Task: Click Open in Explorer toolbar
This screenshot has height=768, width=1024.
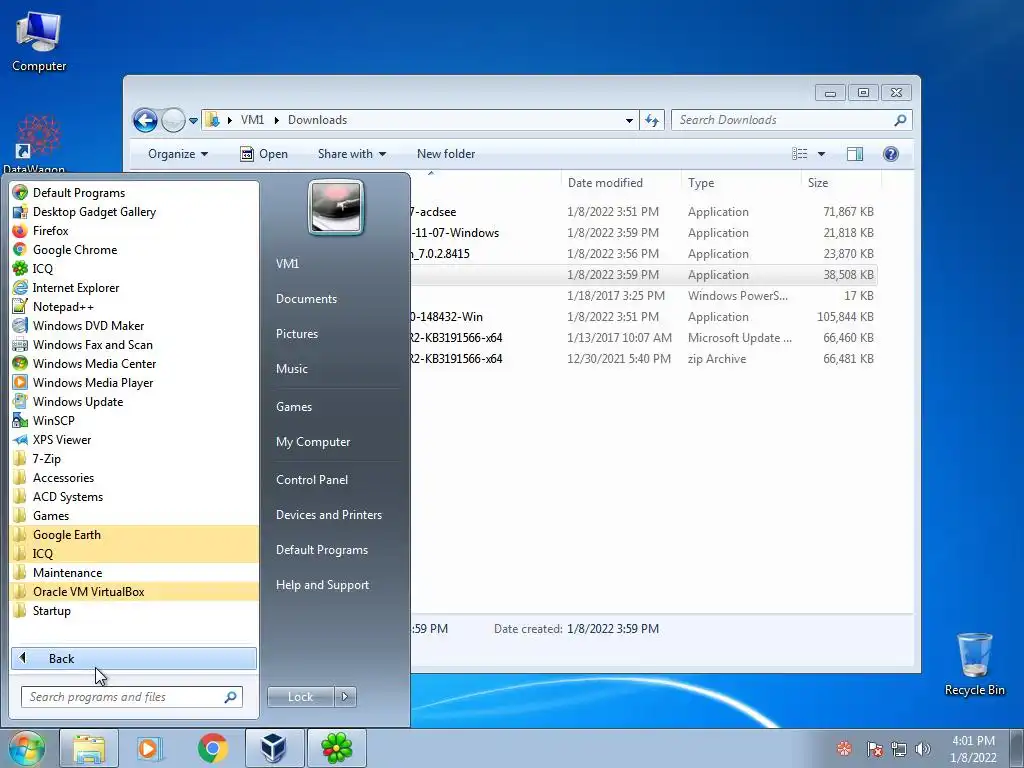Action: coord(264,154)
